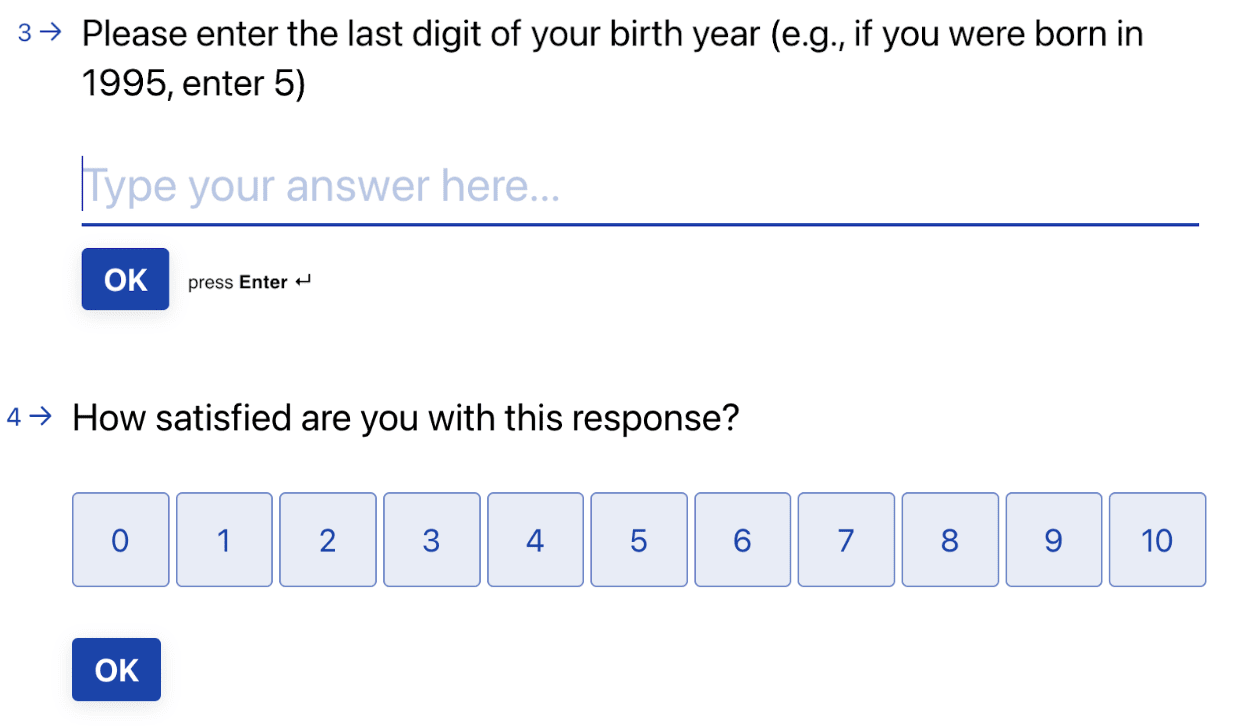1238x728 pixels.
Task: Choose the maximum rating 10
Action: point(1157,540)
